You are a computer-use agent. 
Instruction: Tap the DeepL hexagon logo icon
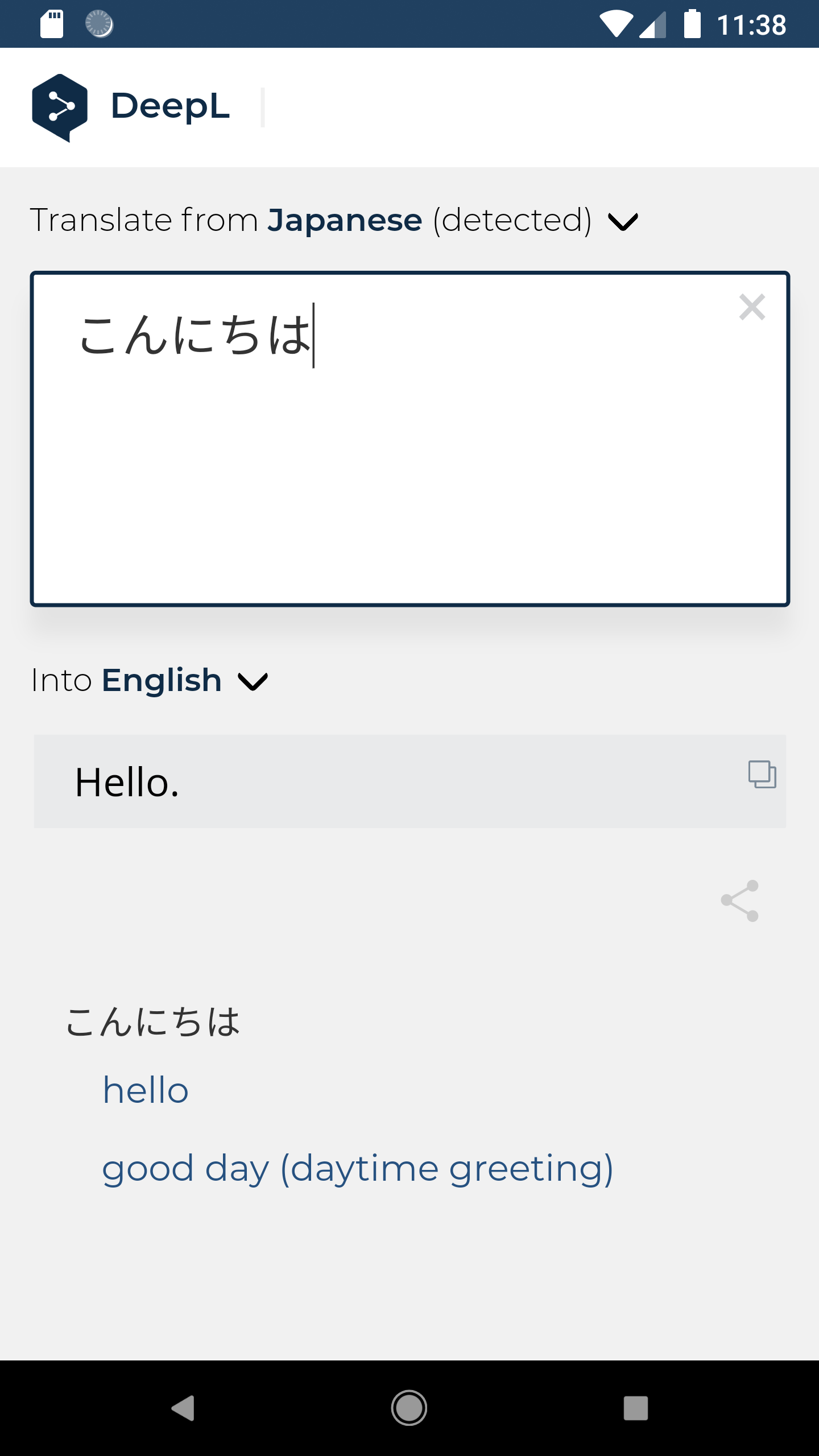60,107
